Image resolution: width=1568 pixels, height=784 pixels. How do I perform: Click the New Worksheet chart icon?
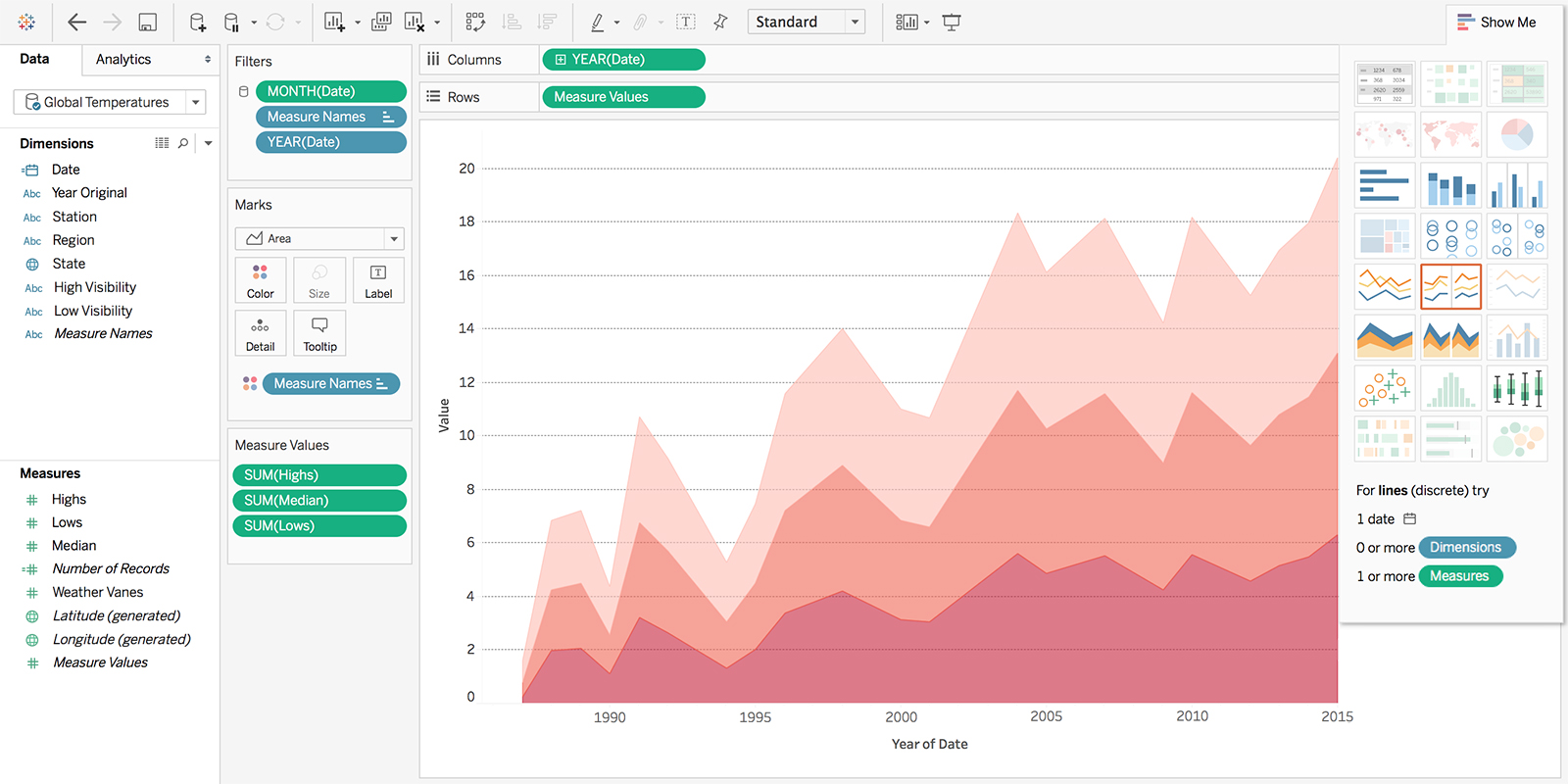[x=334, y=22]
